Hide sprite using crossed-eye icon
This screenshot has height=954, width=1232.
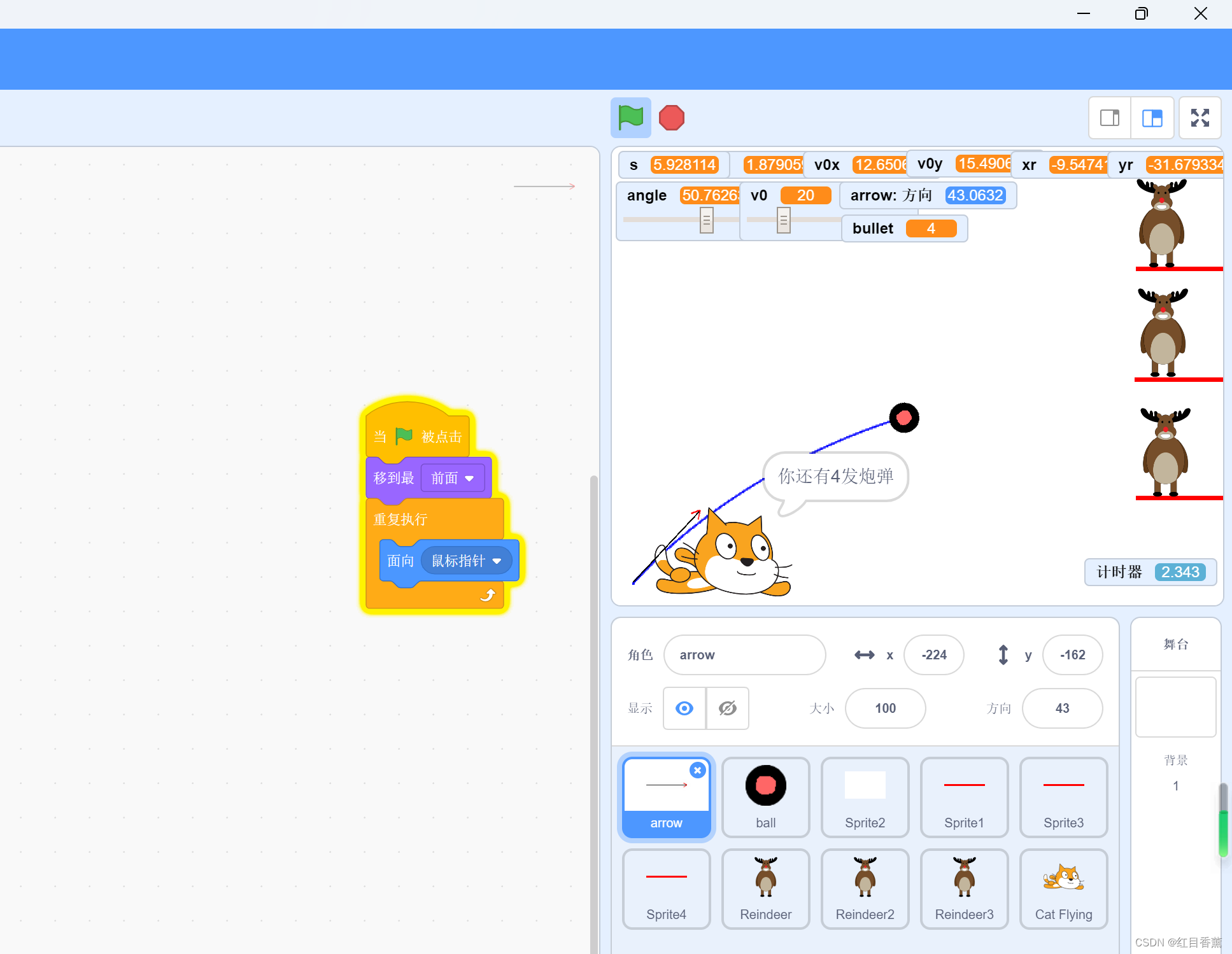727,708
